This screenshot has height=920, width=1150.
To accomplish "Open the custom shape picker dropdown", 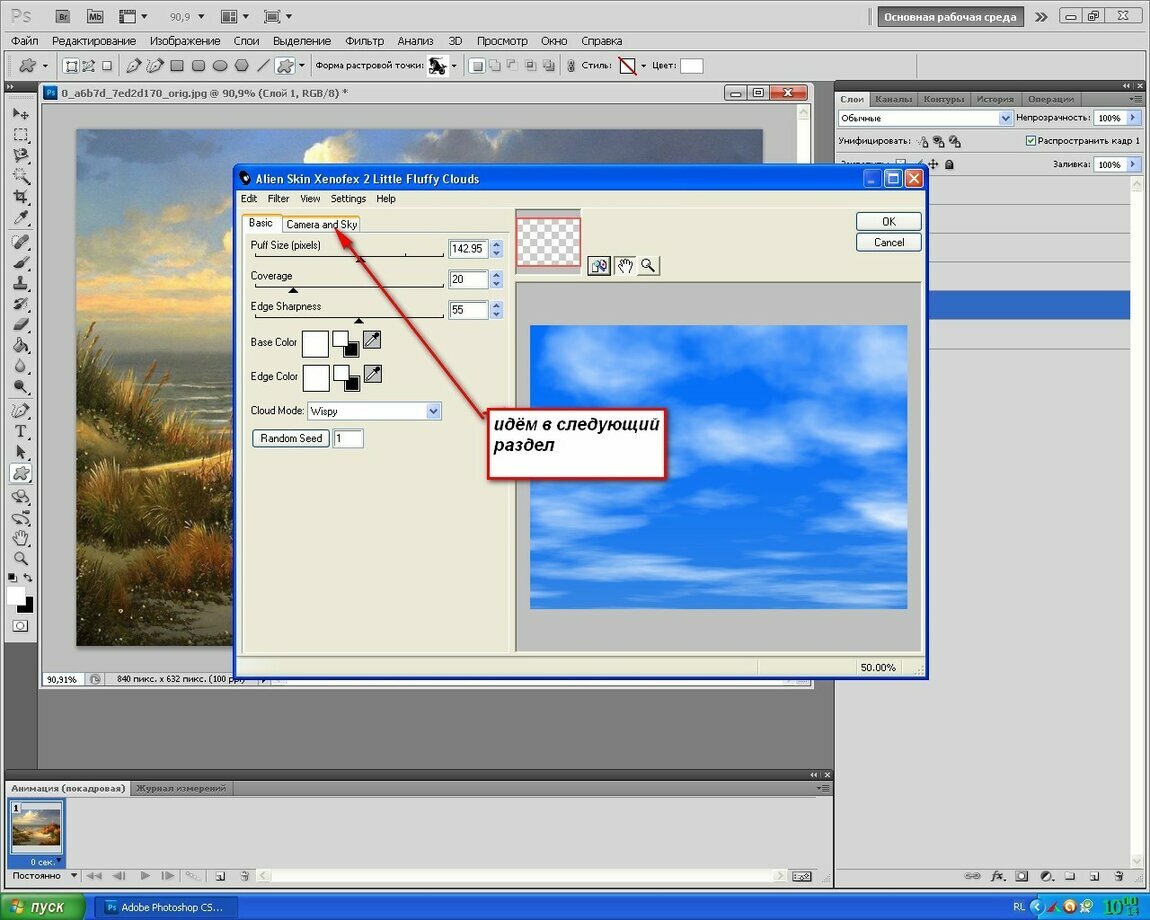I will coord(454,65).
